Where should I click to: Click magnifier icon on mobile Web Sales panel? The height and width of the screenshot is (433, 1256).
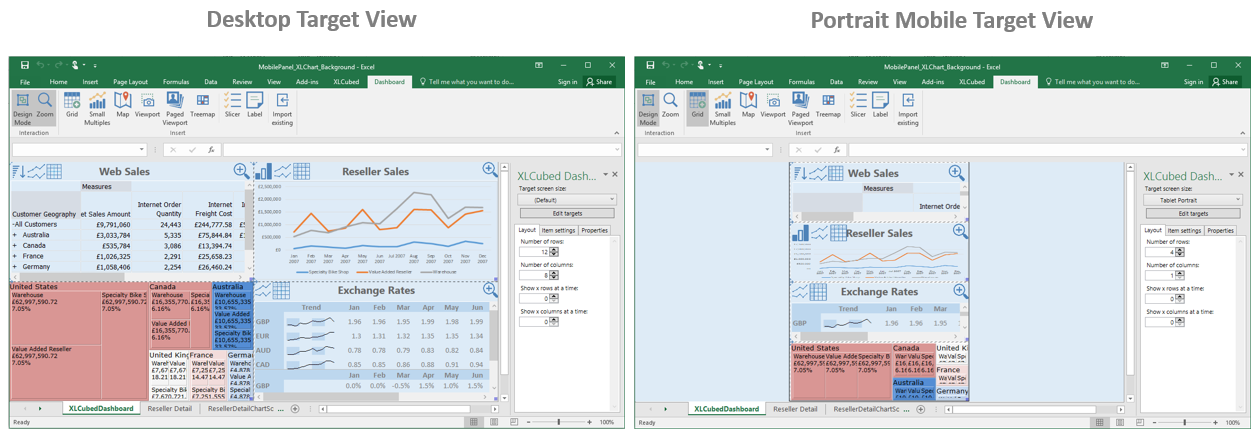click(x=959, y=172)
